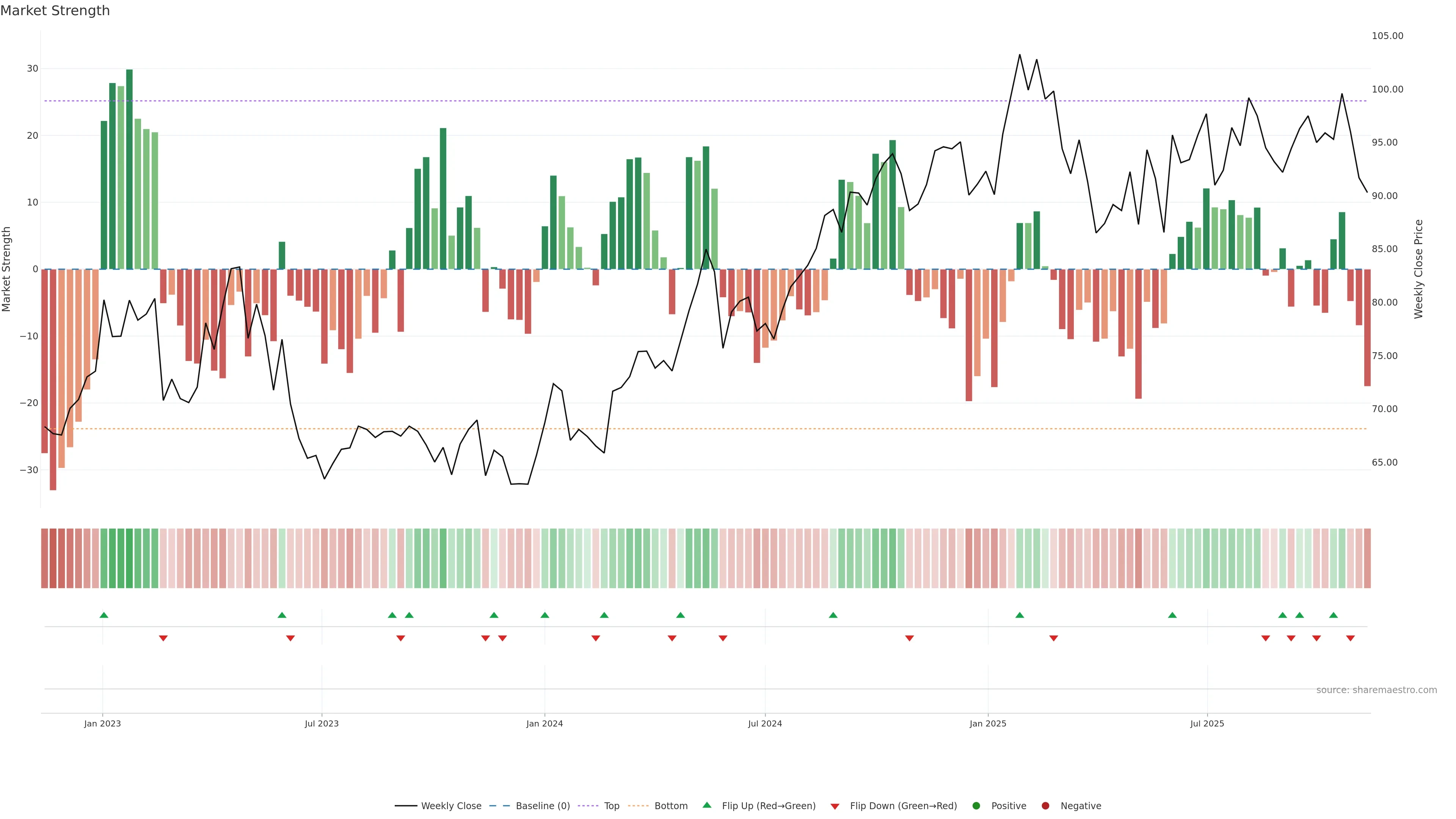Click the rightmost green flip-up triangle marker

pyautogui.click(x=1334, y=615)
